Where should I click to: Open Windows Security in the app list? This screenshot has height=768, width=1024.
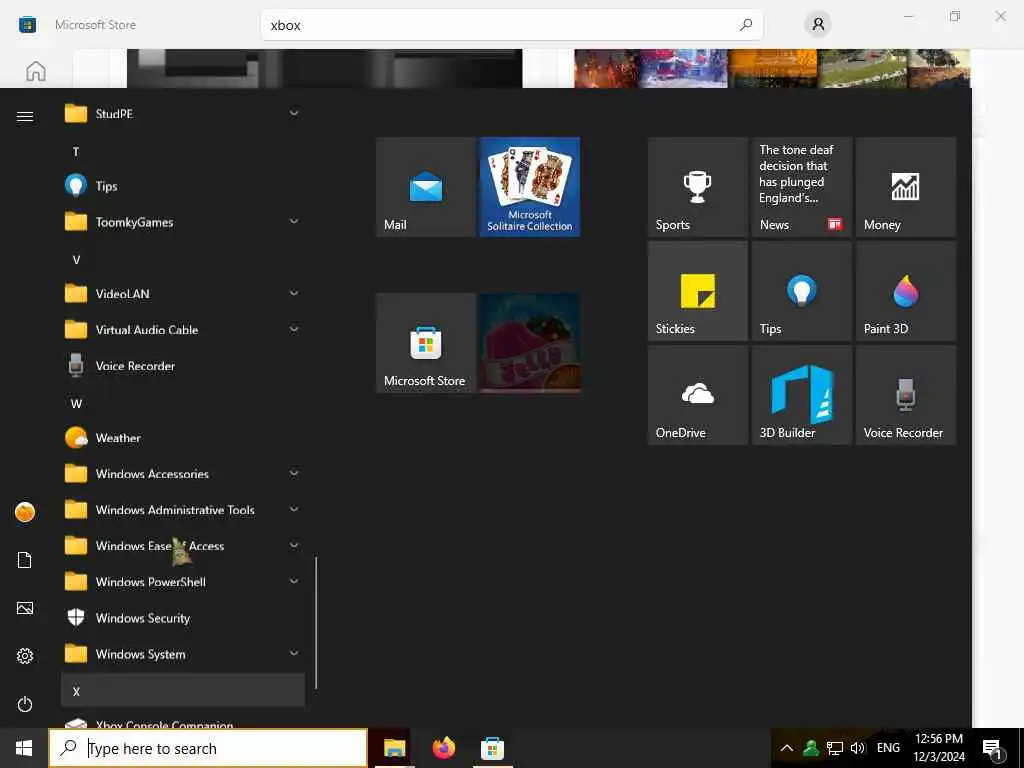pyautogui.click(x=183, y=618)
